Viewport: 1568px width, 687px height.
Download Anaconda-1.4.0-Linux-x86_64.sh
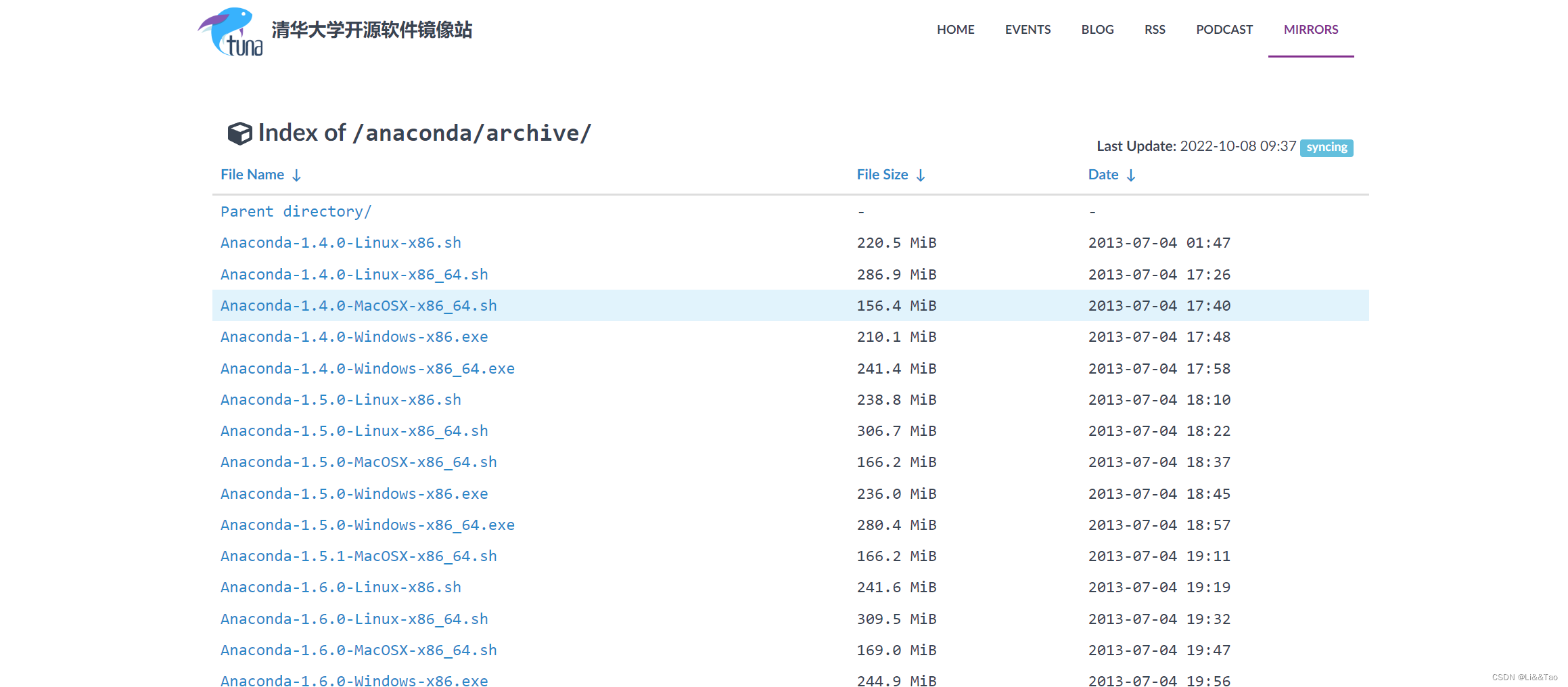tap(354, 274)
